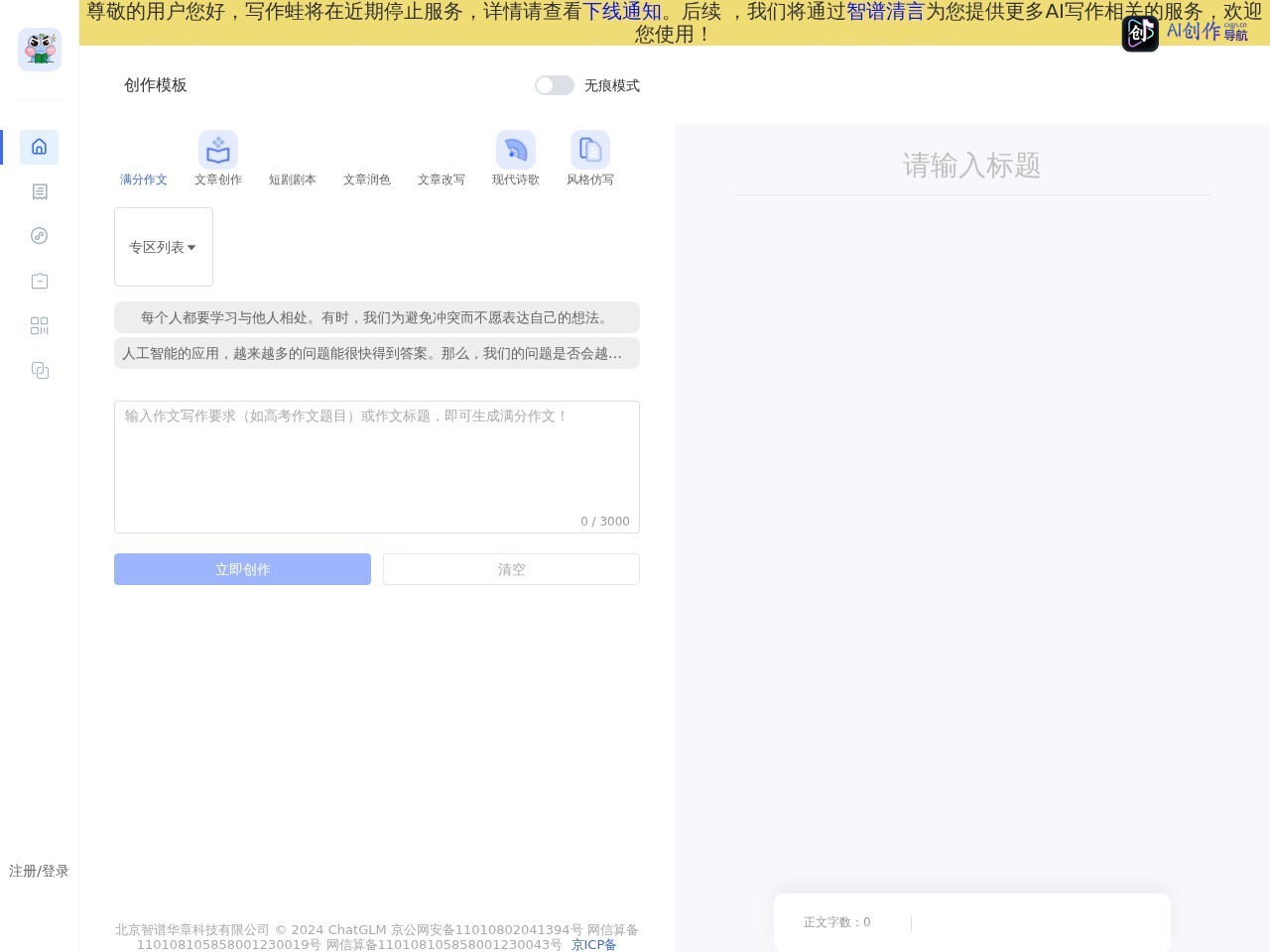This screenshot has height=952, width=1270.
Task: Click the 请输入标题 title field
Action: [x=972, y=165]
